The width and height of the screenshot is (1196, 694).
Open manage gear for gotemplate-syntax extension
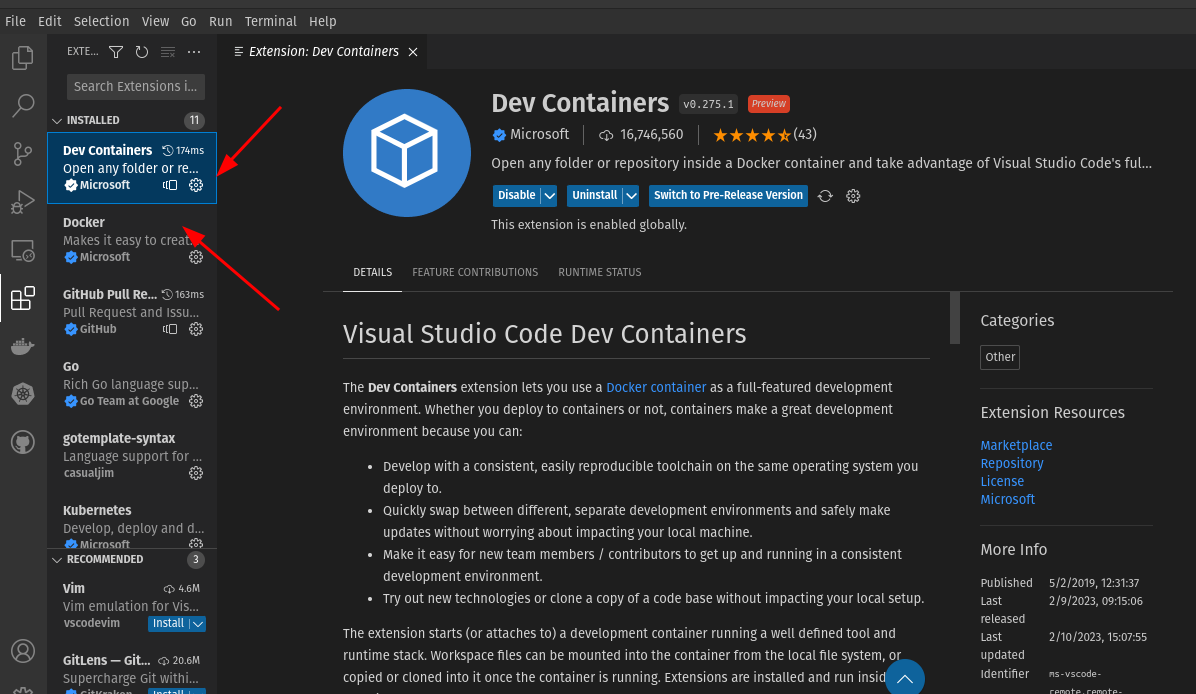(x=196, y=473)
